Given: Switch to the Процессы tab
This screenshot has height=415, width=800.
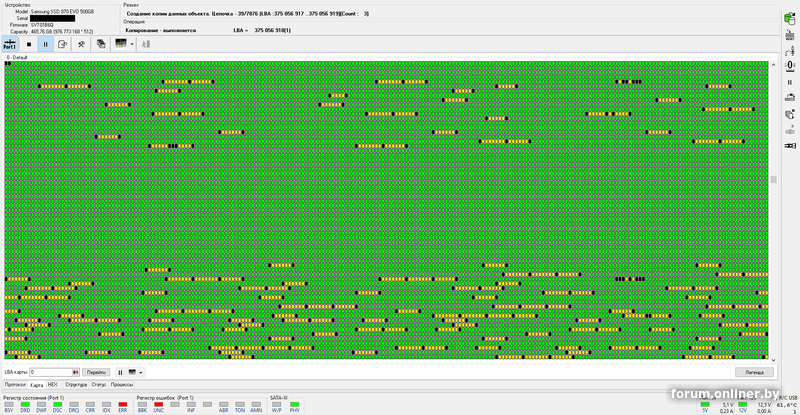Looking at the screenshot, I should tap(122, 384).
